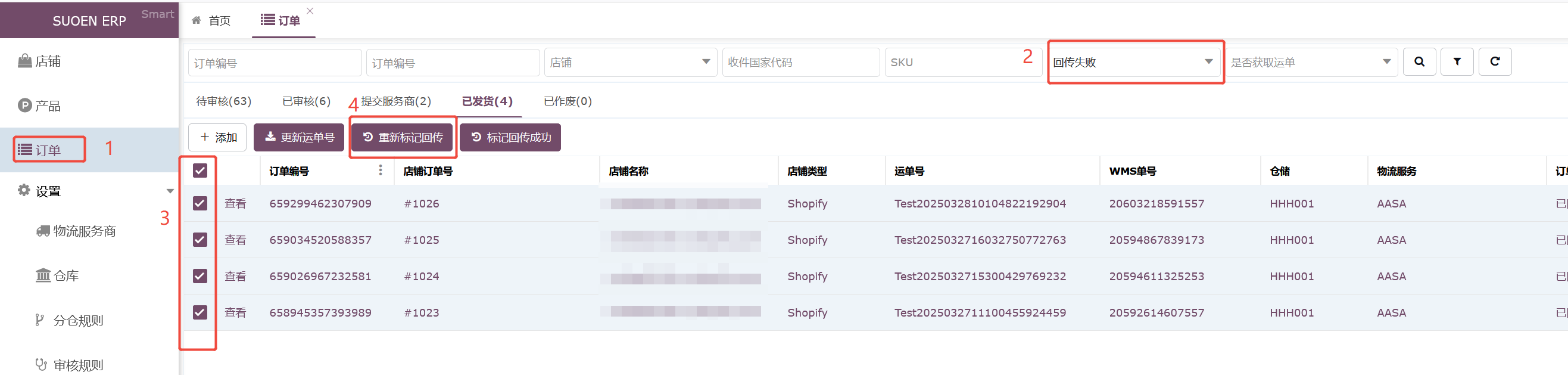The image size is (1568, 375).
Task: Click the 订单 list icon in the sidebar
Action: [x=24, y=150]
